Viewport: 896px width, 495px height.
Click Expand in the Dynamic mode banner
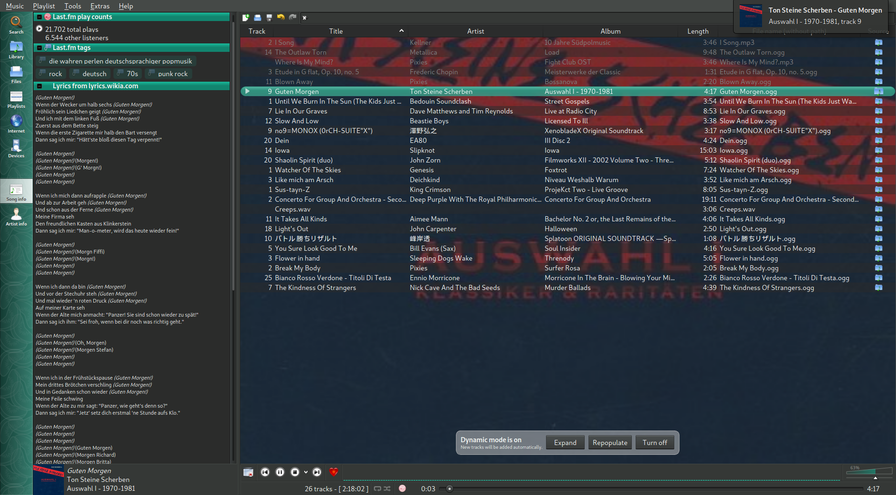pyautogui.click(x=565, y=442)
